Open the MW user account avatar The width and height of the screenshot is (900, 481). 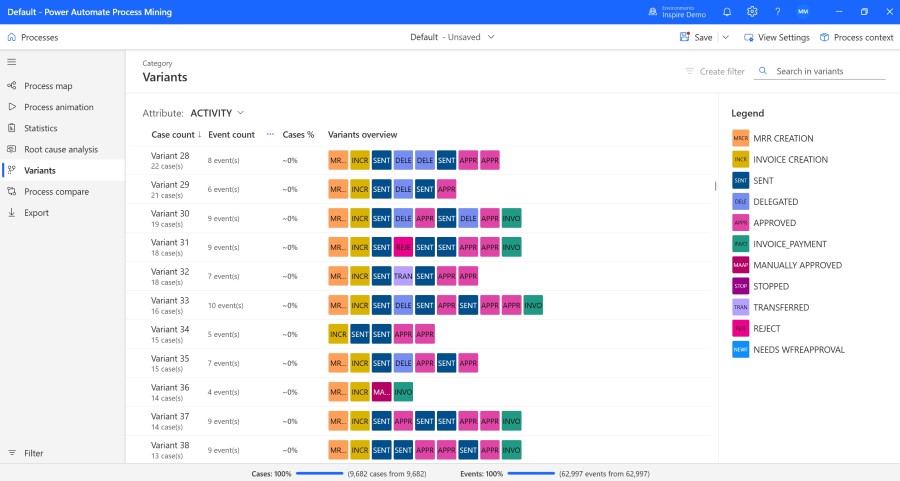click(x=804, y=12)
